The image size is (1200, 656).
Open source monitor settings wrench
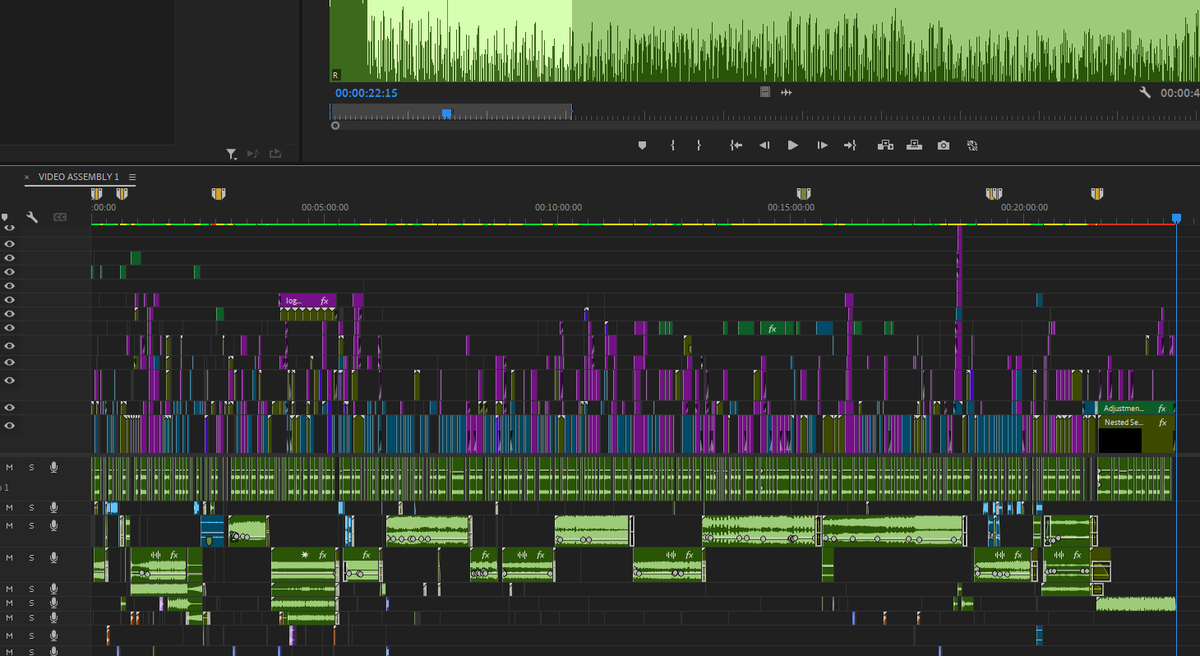(x=1145, y=92)
